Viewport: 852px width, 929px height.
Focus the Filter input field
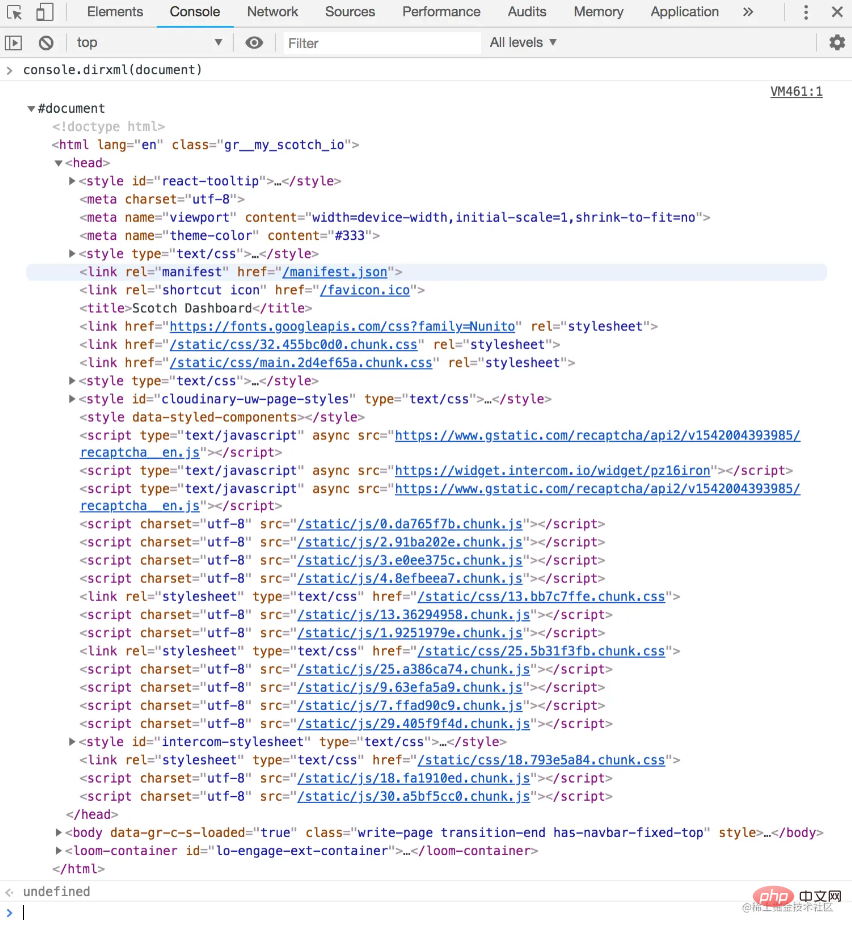[382, 43]
